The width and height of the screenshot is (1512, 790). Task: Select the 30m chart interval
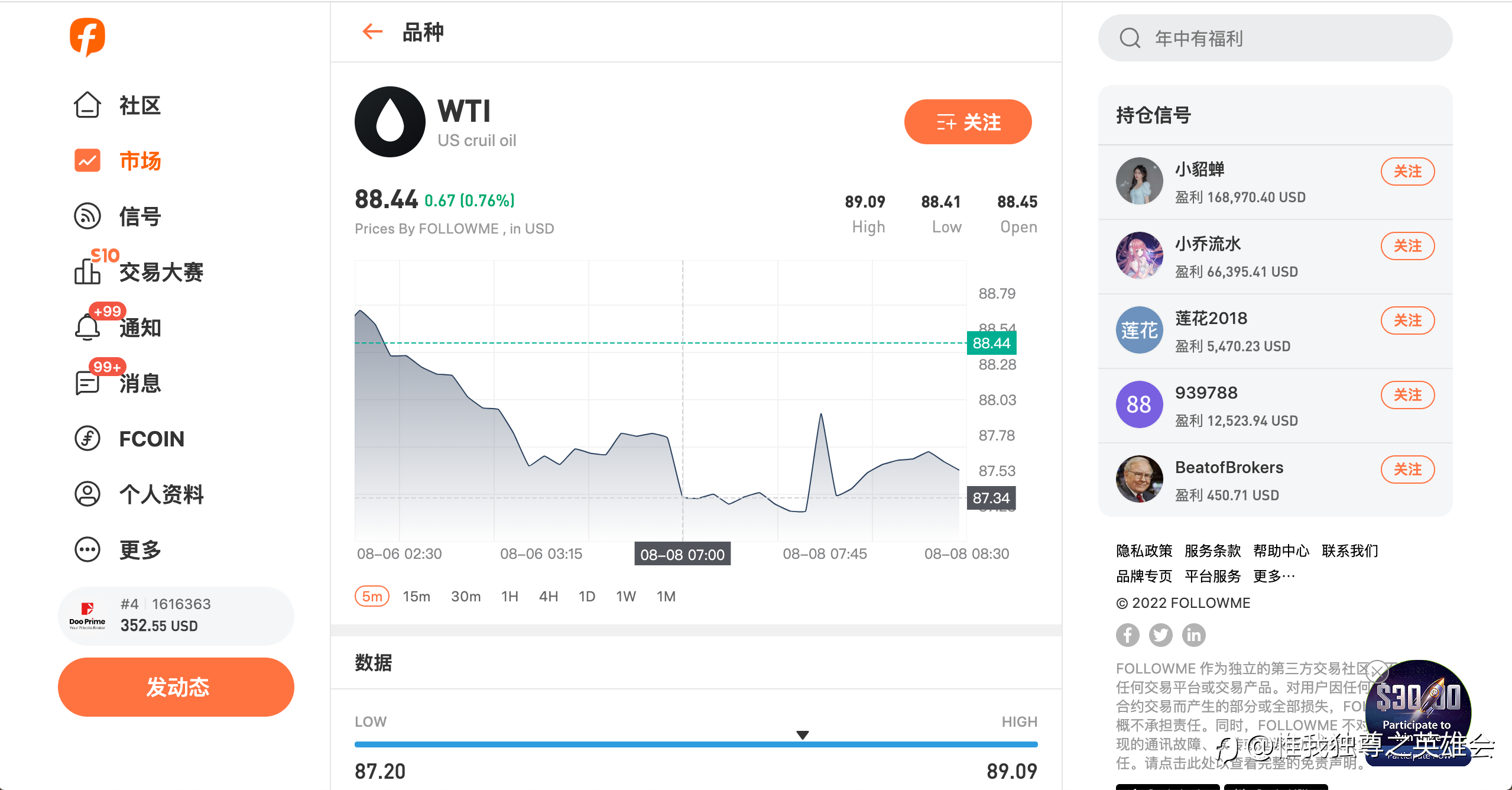coord(466,596)
